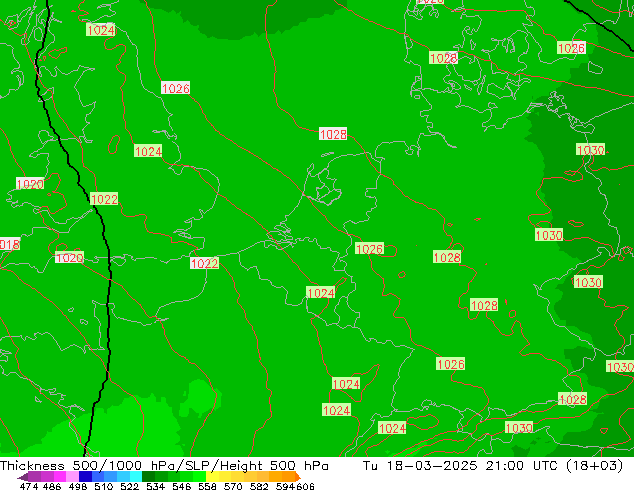Click the 'Thickness 500/1000 hPa/SLP/Height 500 hPa' title
This screenshot has width=634, height=490.
coord(164,465)
